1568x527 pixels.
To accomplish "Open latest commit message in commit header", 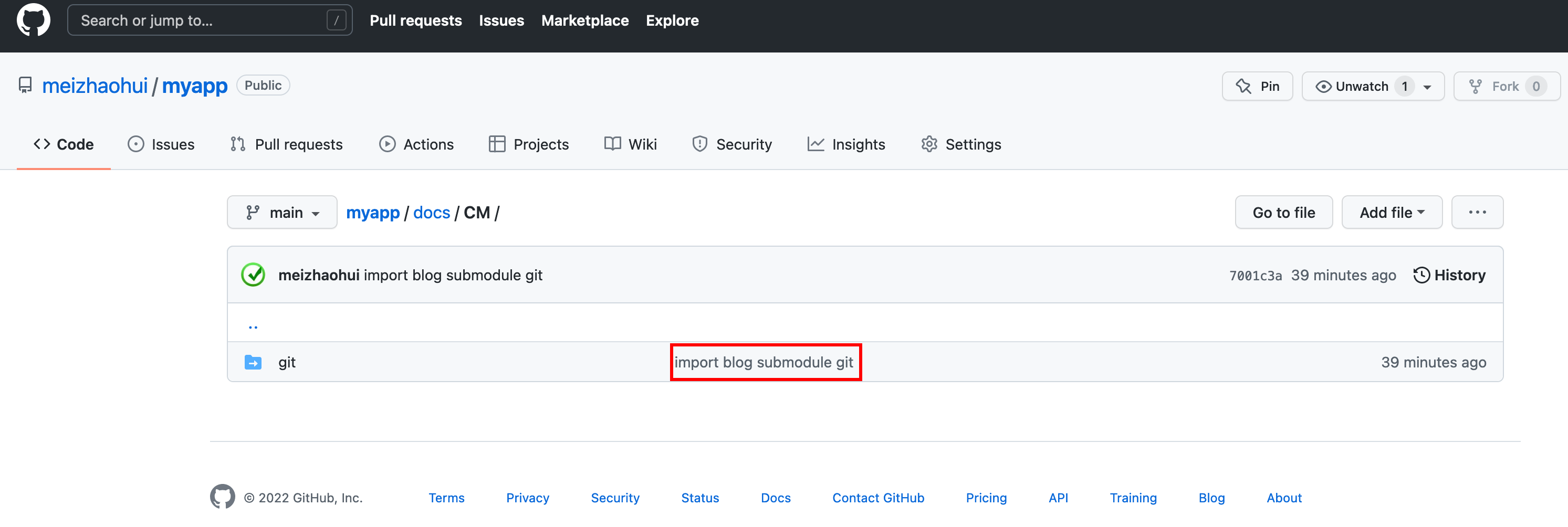I will tap(453, 275).
